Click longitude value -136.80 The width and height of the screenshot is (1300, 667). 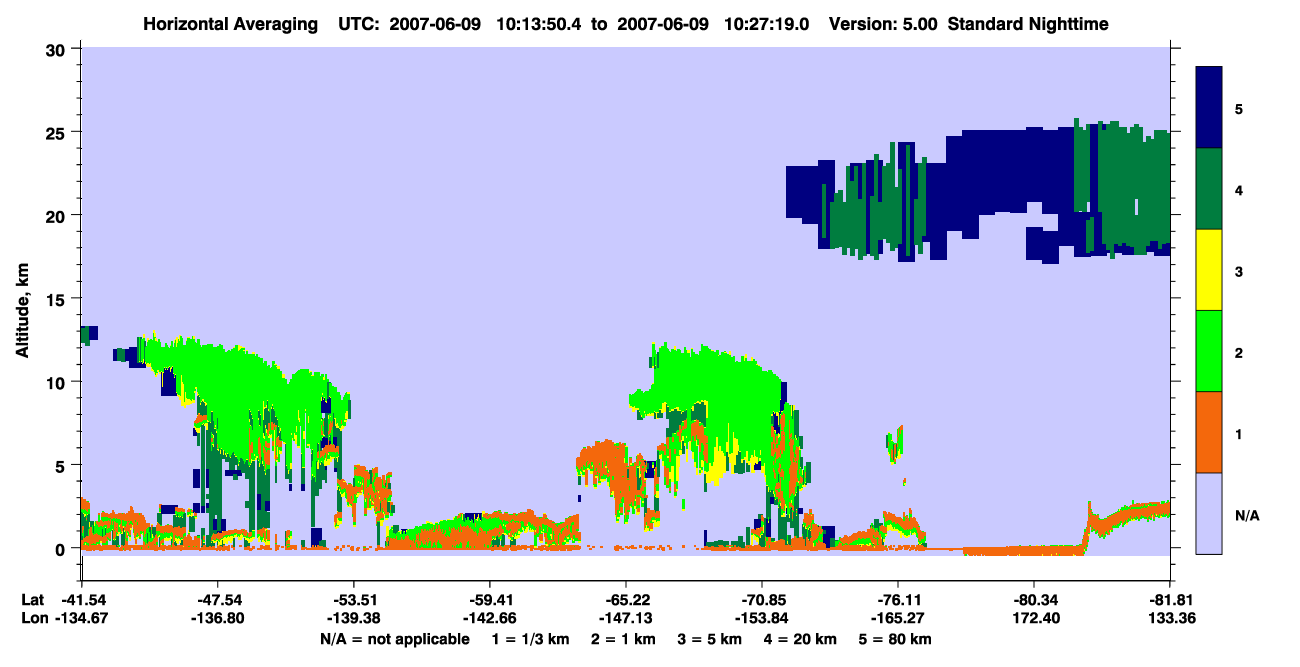pos(217,619)
